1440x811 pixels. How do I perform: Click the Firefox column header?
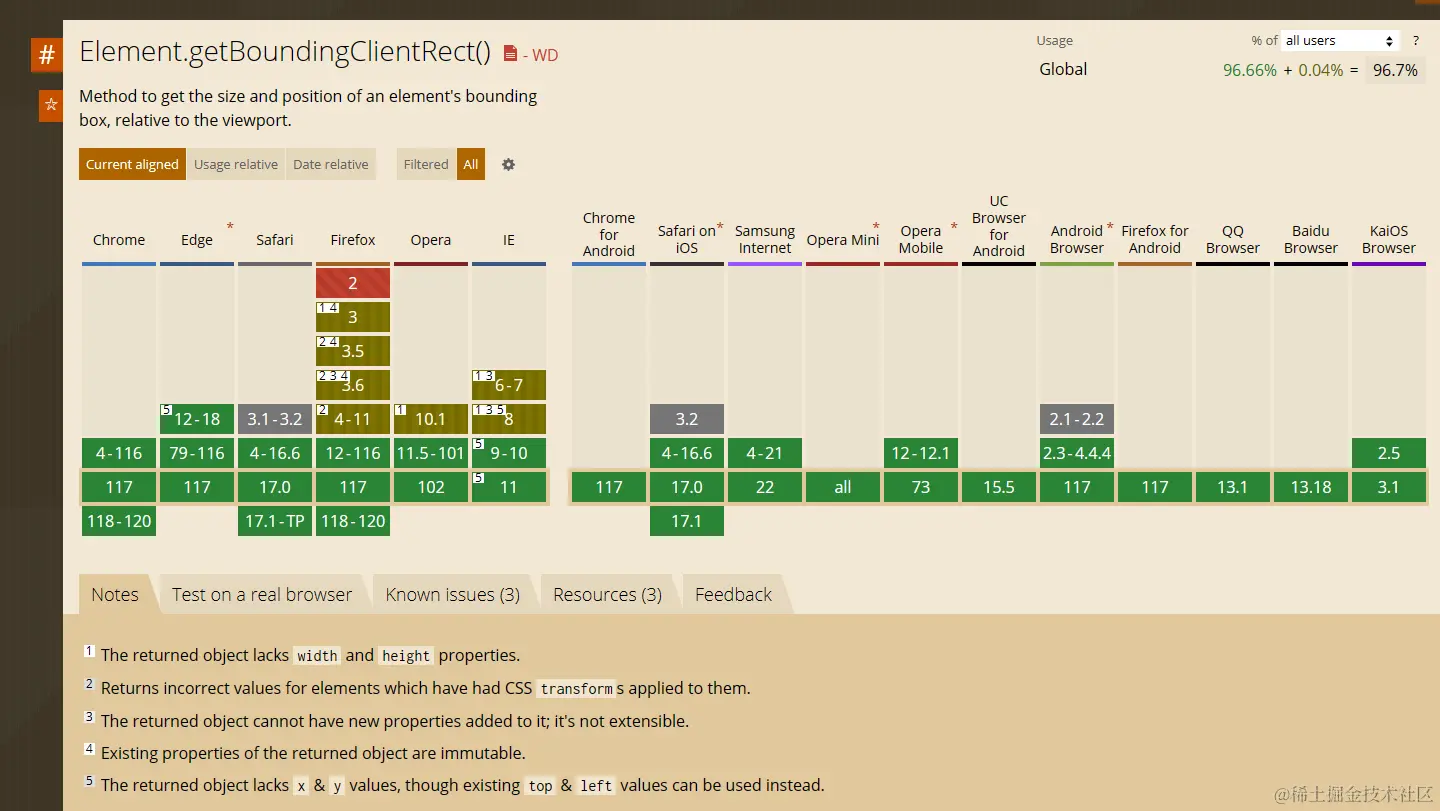353,240
